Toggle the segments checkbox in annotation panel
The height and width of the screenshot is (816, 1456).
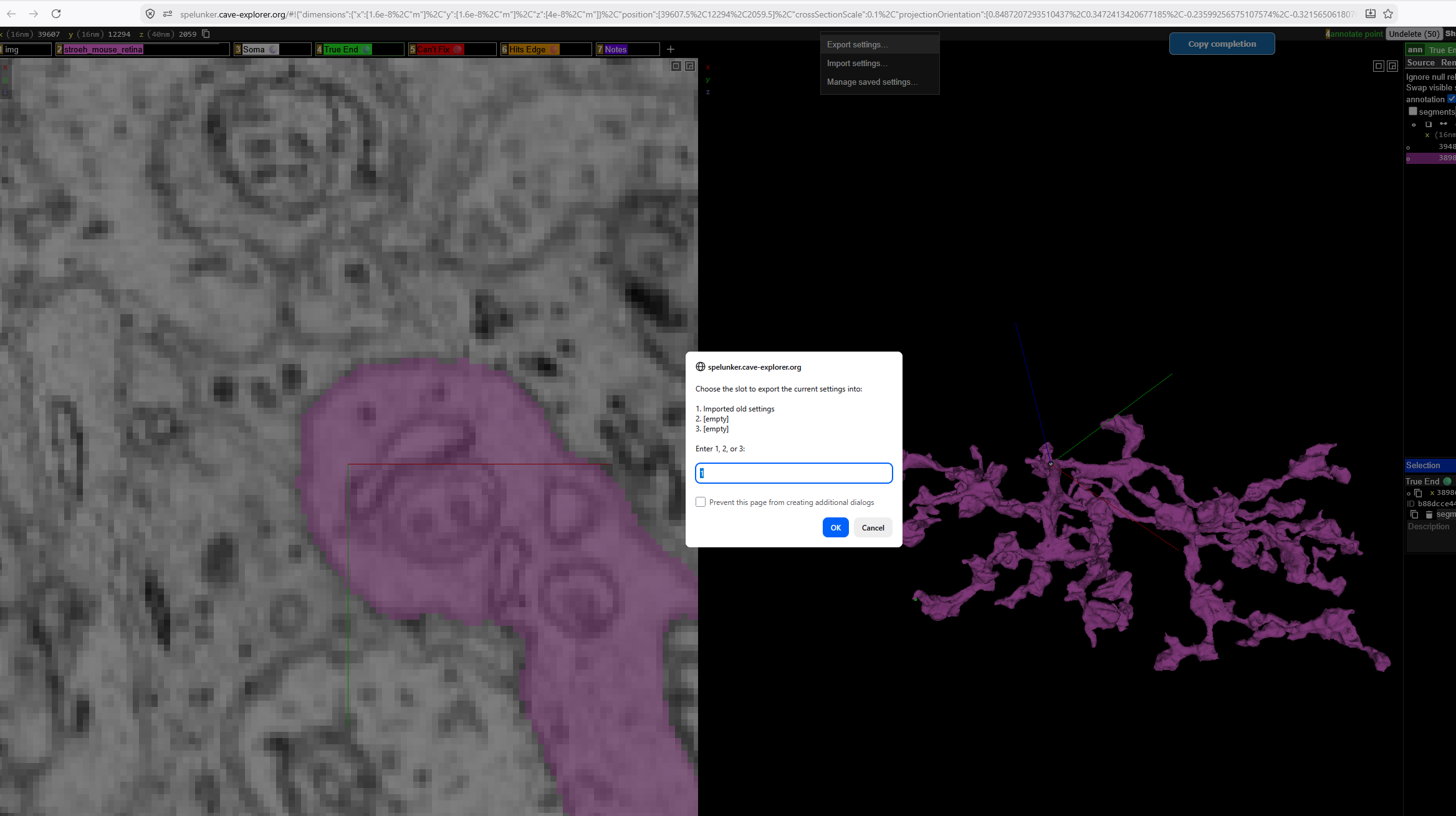point(1413,112)
